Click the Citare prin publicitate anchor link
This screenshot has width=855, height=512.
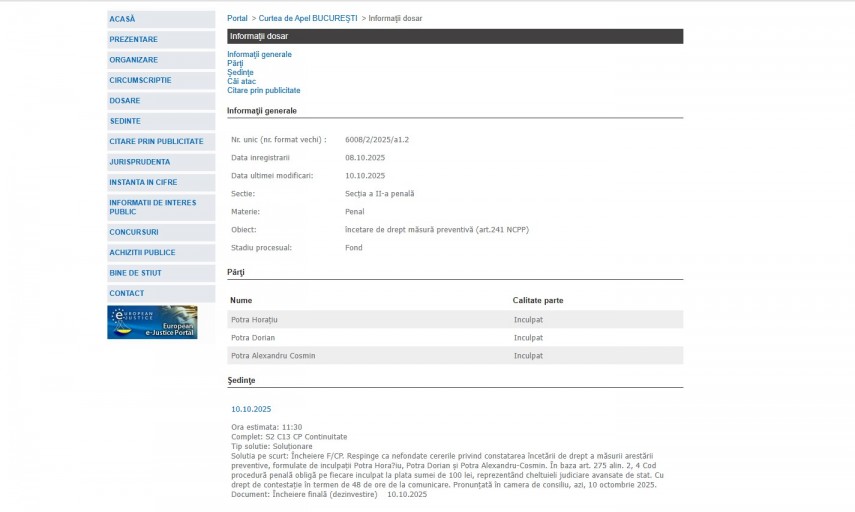263,90
